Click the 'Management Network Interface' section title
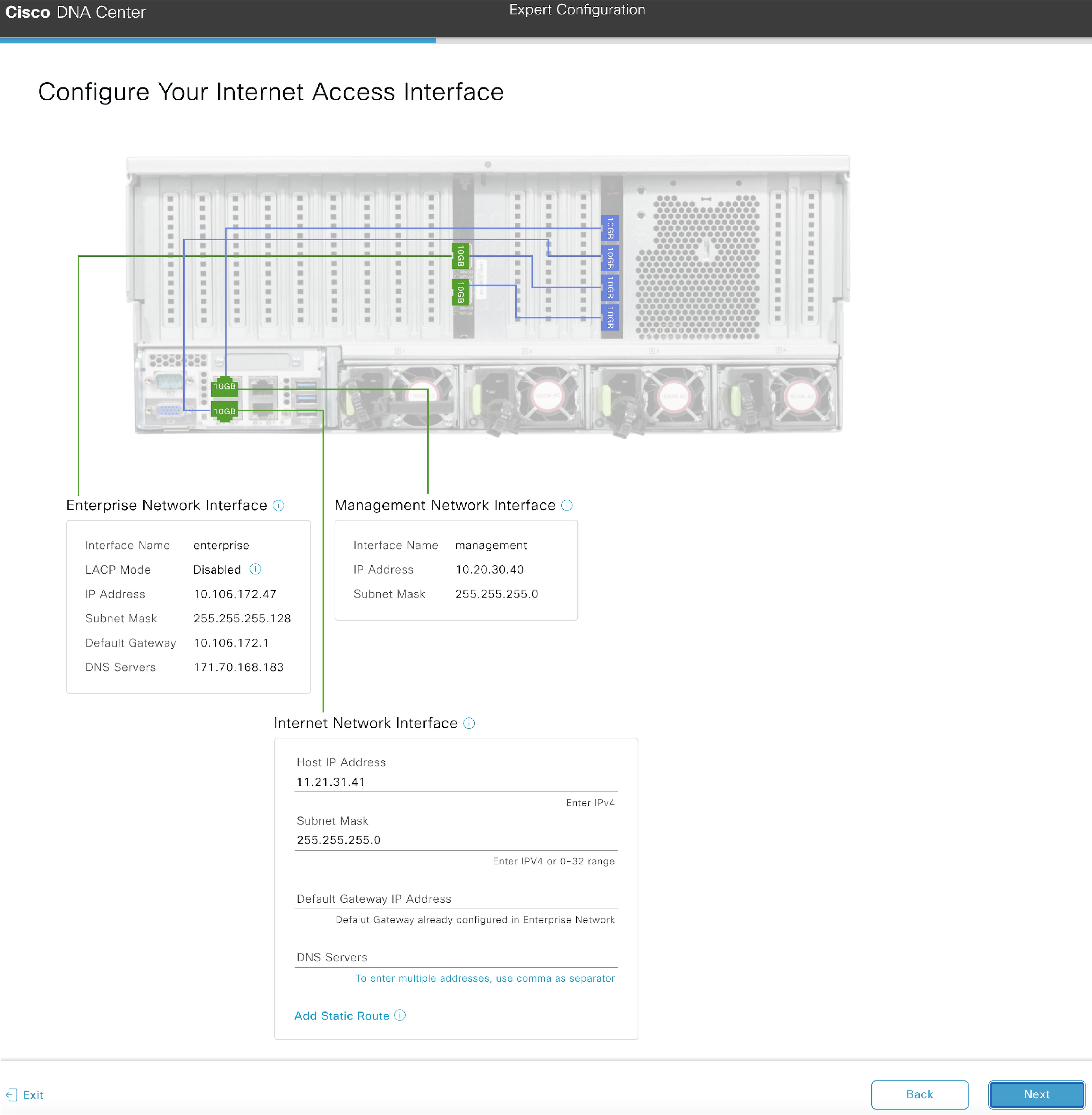 tap(445, 505)
